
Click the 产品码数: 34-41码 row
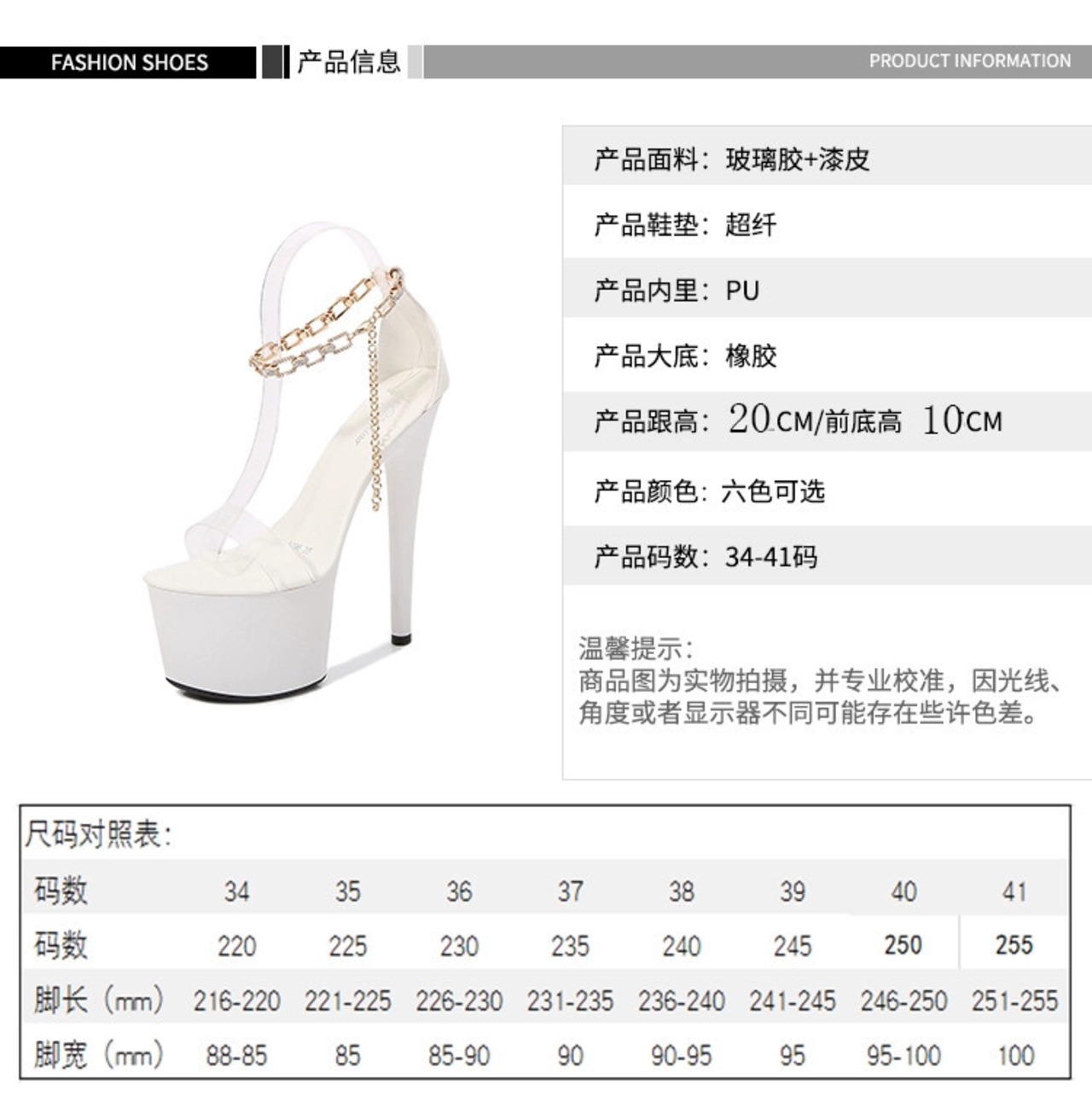point(827,557)
